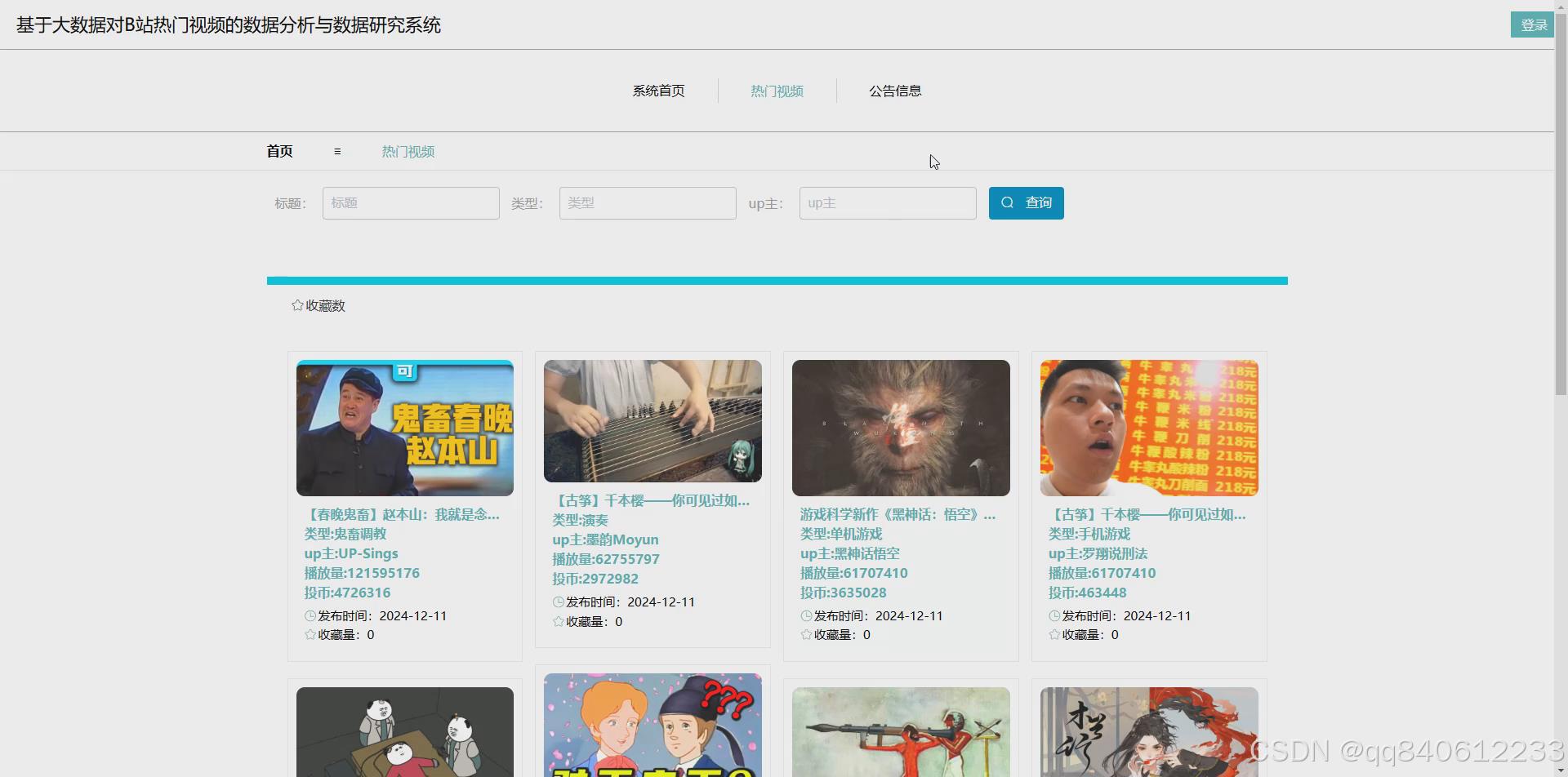Click the magnifier icon inside the 查询 button
This screenshot has width=1568, height=777.
point(1008,202)
